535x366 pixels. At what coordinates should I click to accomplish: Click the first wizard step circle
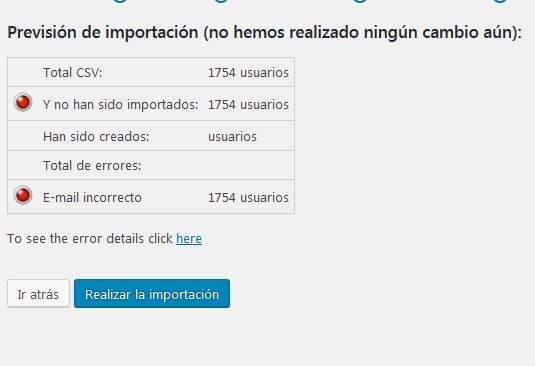pyautogui.click(x=120, y=1)
